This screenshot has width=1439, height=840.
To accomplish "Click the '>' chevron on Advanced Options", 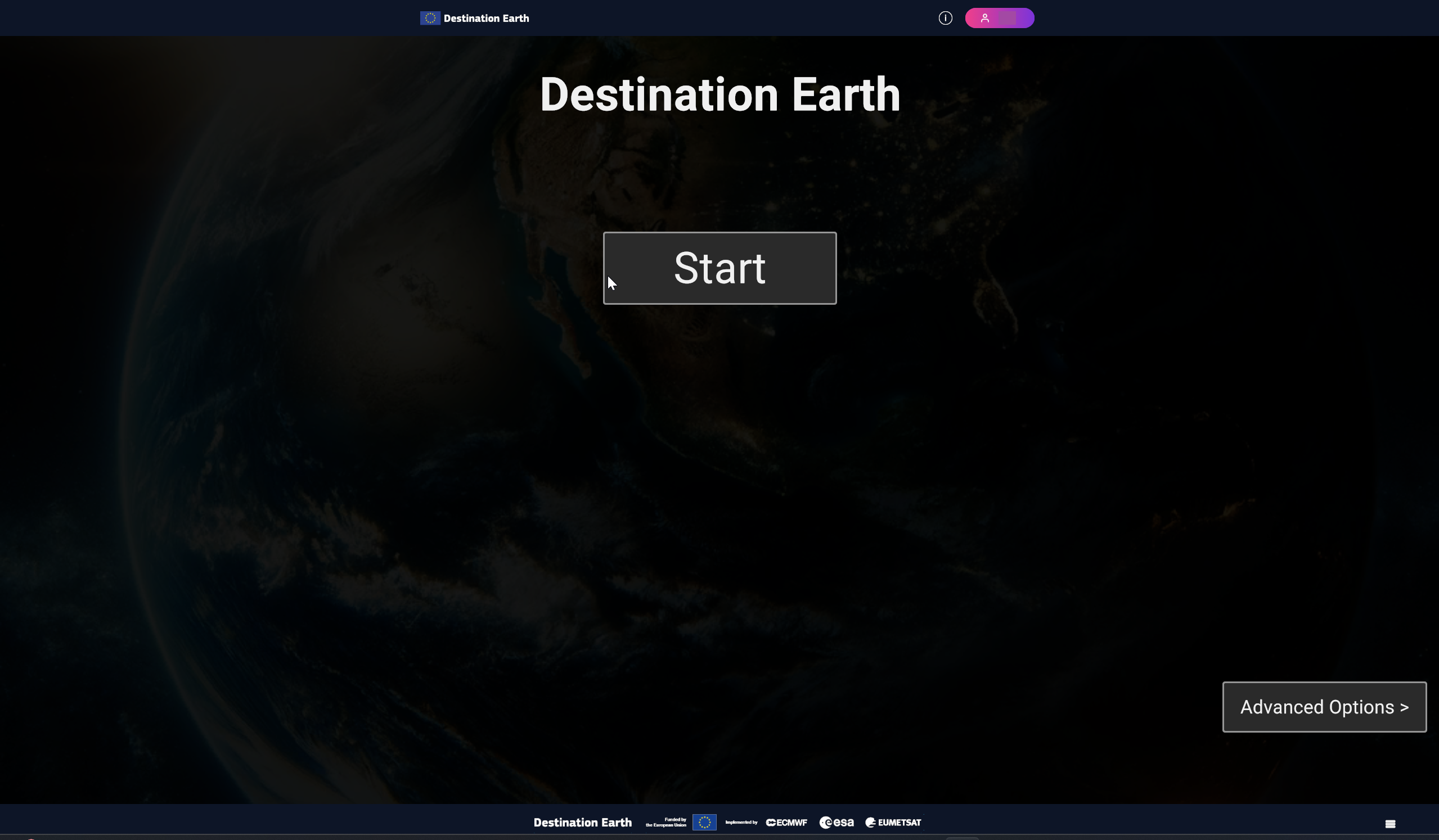I will click(x=1404, y=708).
